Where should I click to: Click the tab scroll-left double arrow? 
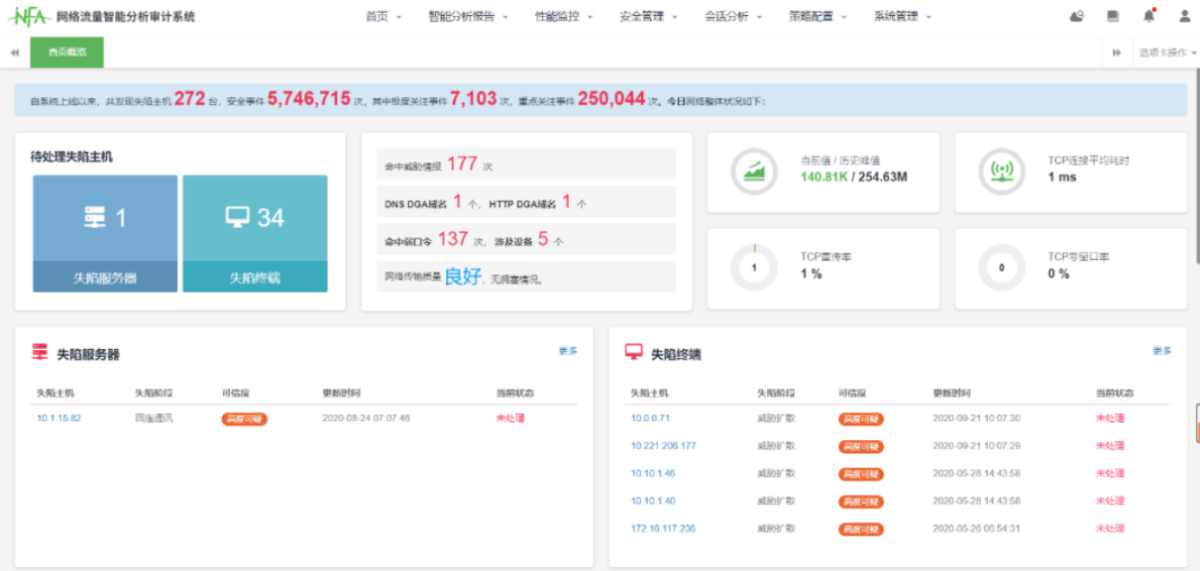pos(15,53)
